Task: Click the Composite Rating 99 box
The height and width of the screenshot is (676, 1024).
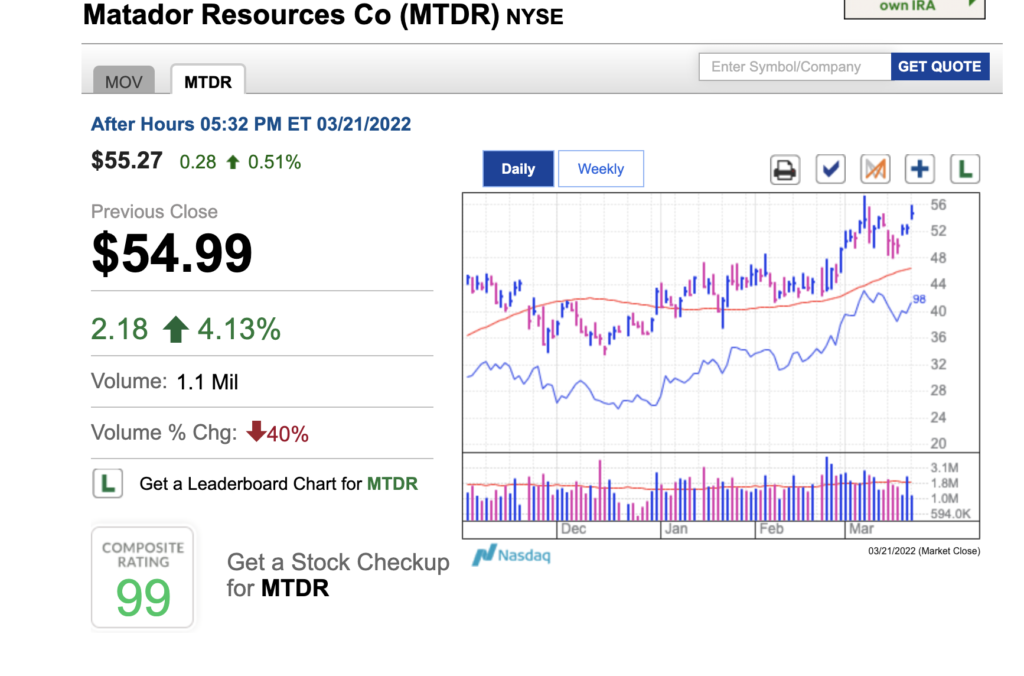Action: click(x=143, y=578)
